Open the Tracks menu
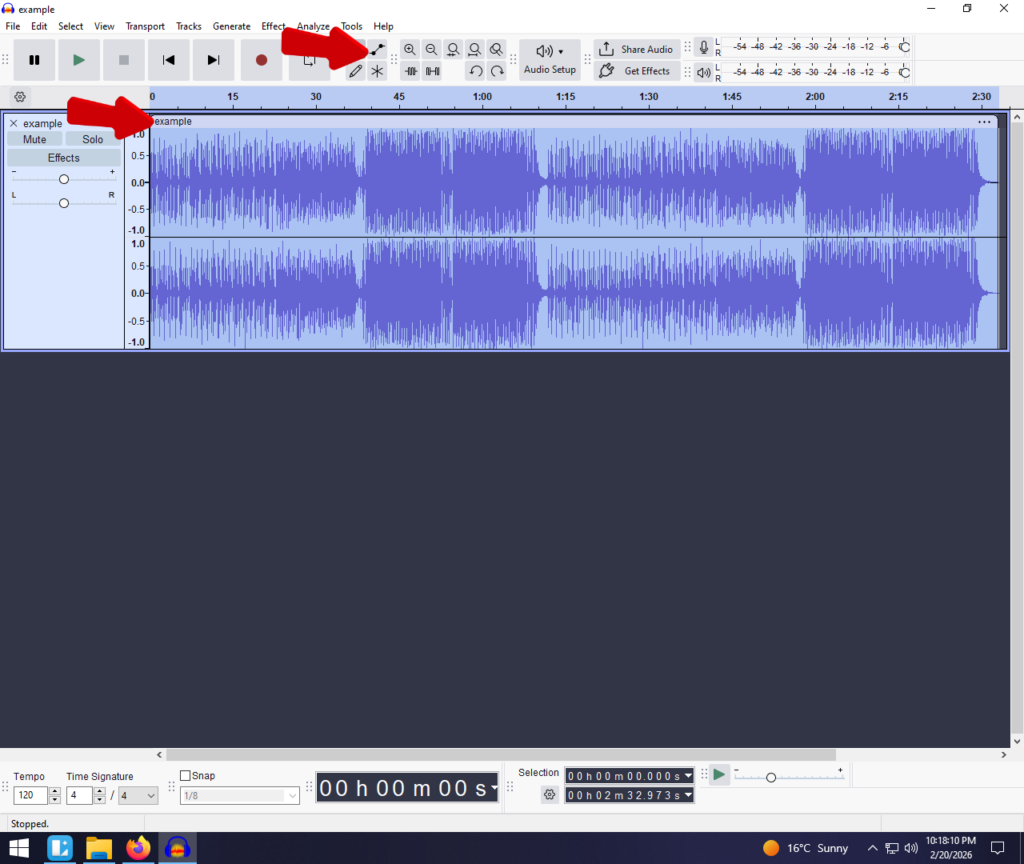The height and width of the screenshot is (864, 1024). coord(189,26)
